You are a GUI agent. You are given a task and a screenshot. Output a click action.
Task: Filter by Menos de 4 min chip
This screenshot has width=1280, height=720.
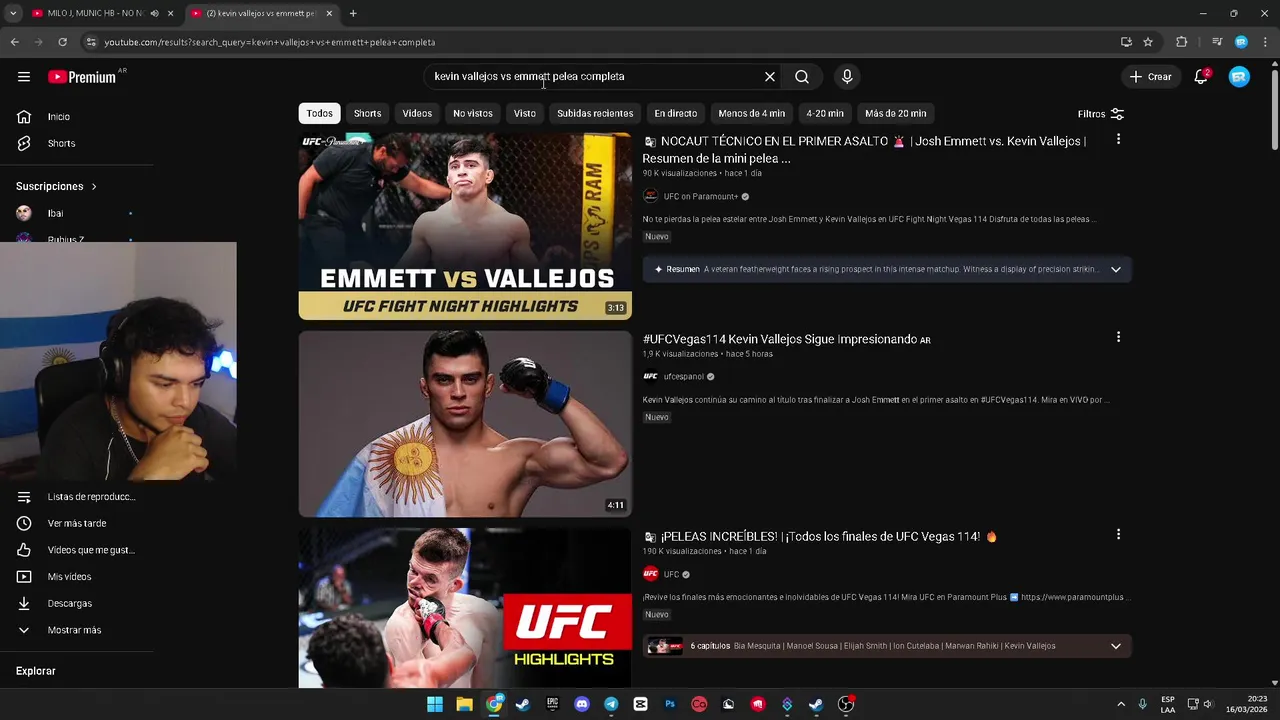tap(752, 113)
